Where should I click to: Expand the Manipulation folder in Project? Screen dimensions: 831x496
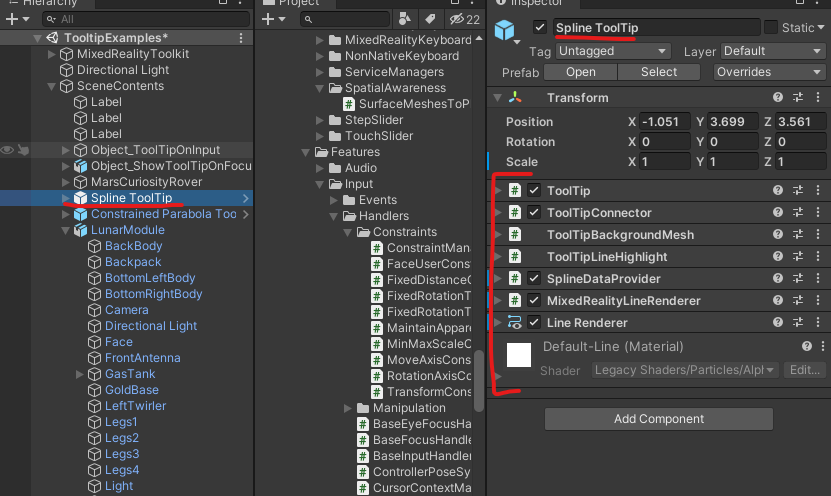pos(348,408)
